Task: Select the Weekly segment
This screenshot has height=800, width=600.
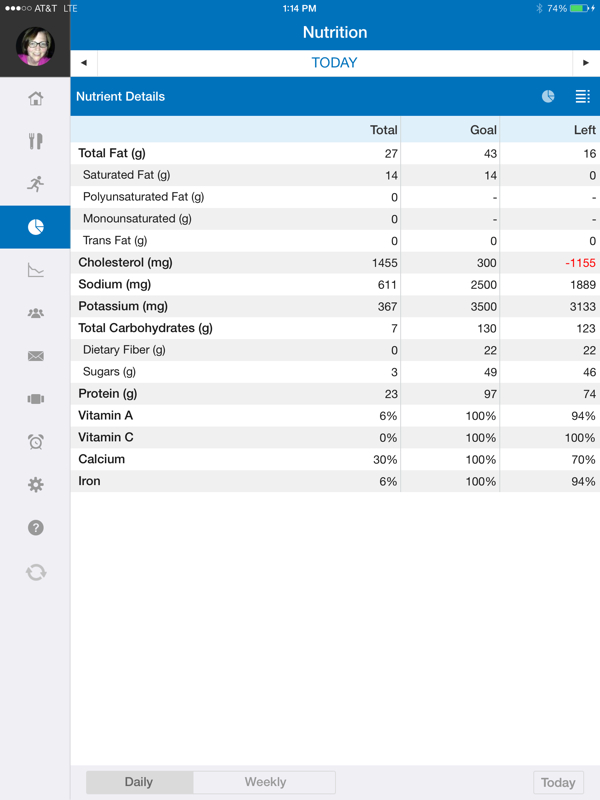Action: click(x=264, y=782)
